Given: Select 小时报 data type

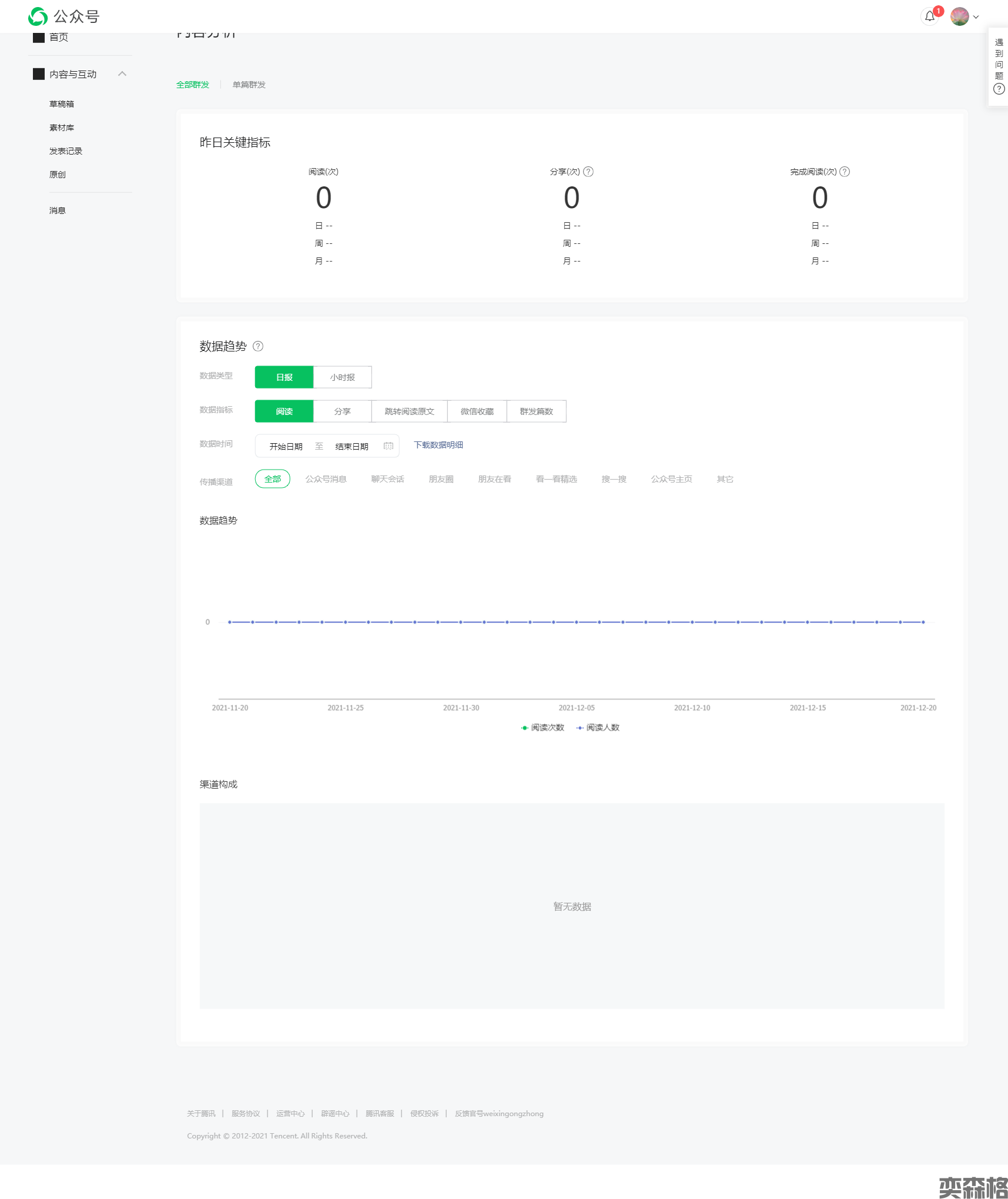Looking at the screenshot, I should click(342, 377).
